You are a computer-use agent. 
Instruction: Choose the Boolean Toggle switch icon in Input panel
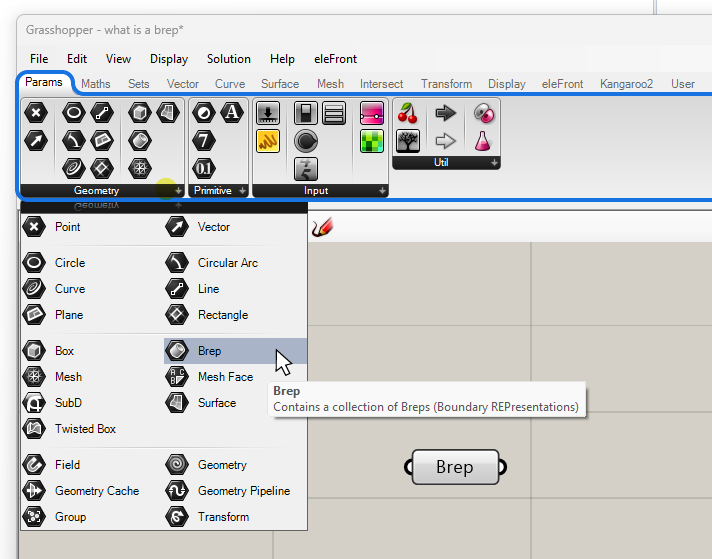(x=306, y=113)
